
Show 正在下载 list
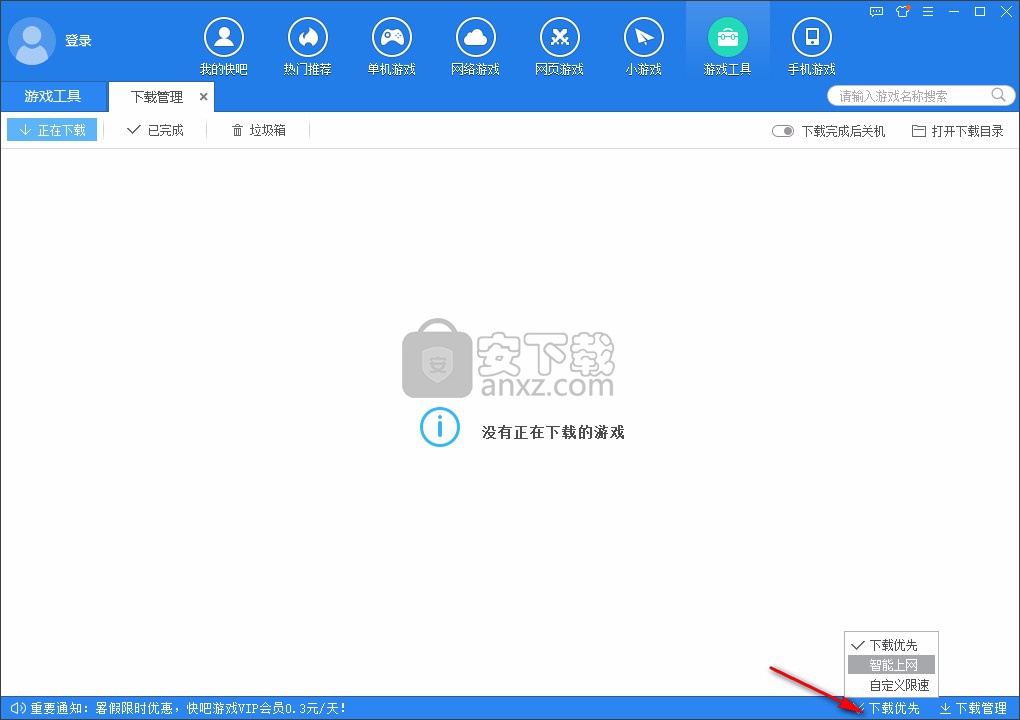52,130
